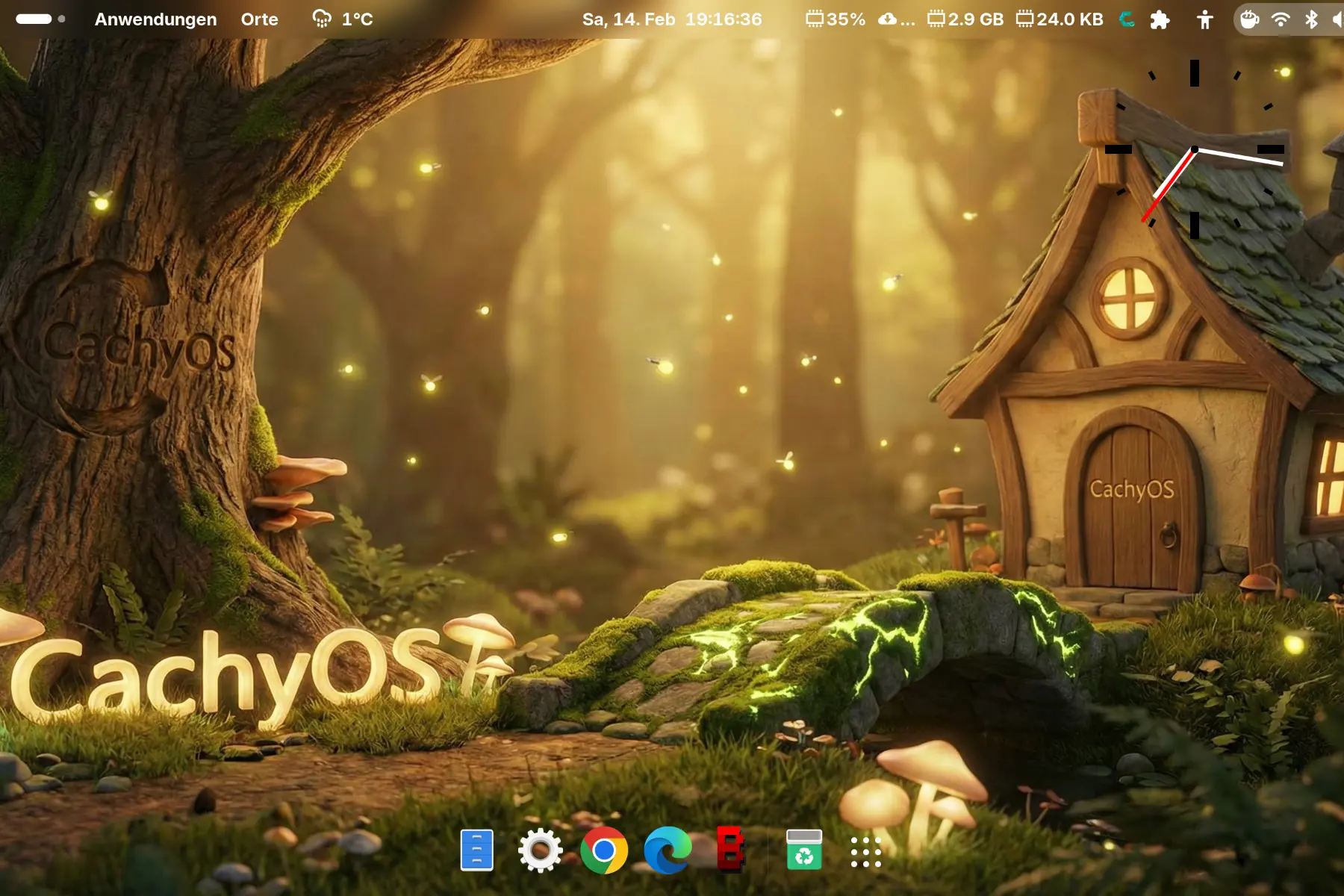The image size is (1344, 896).
Task: Toggle the Caffeine coffee cup indicator
Action: point(1249,19)
